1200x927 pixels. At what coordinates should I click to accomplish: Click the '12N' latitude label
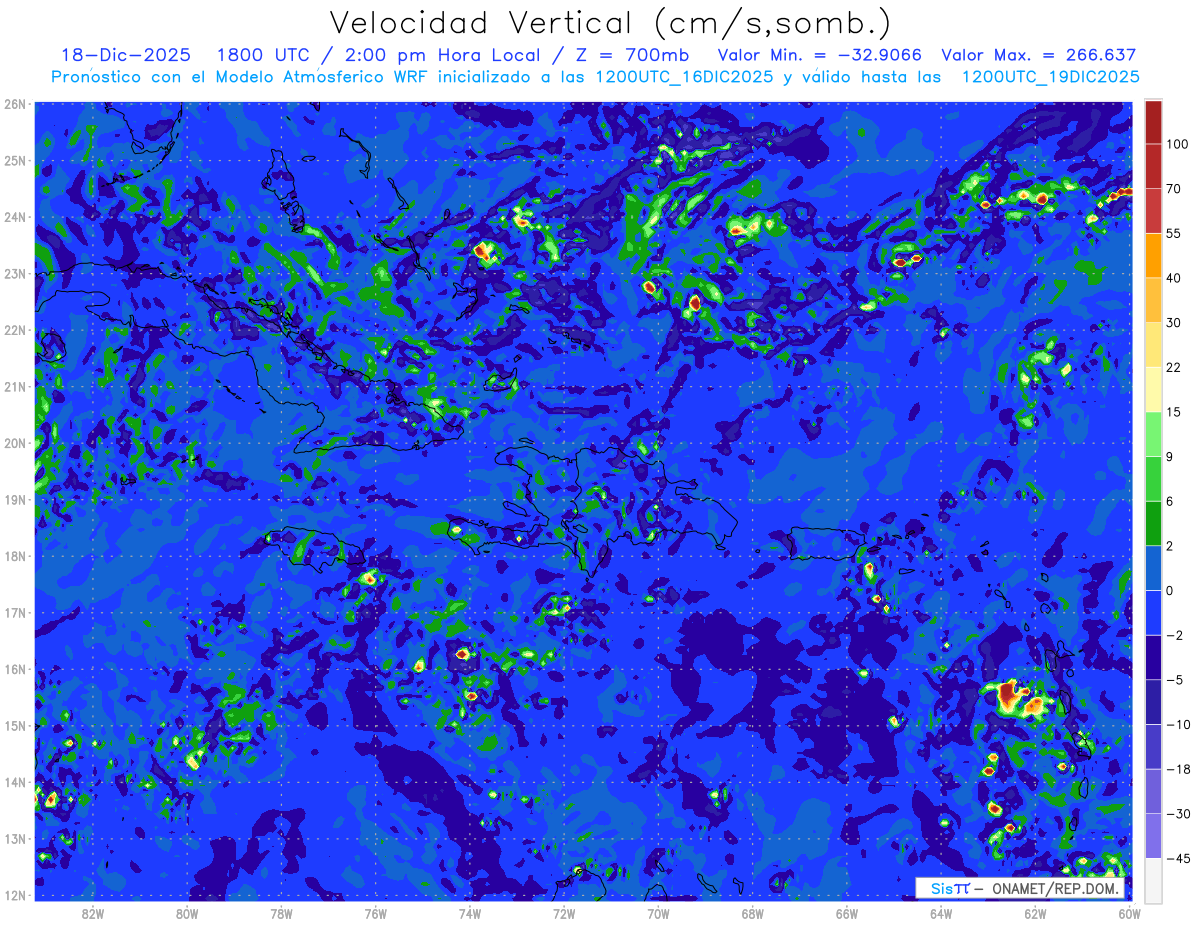click(15, 895)
